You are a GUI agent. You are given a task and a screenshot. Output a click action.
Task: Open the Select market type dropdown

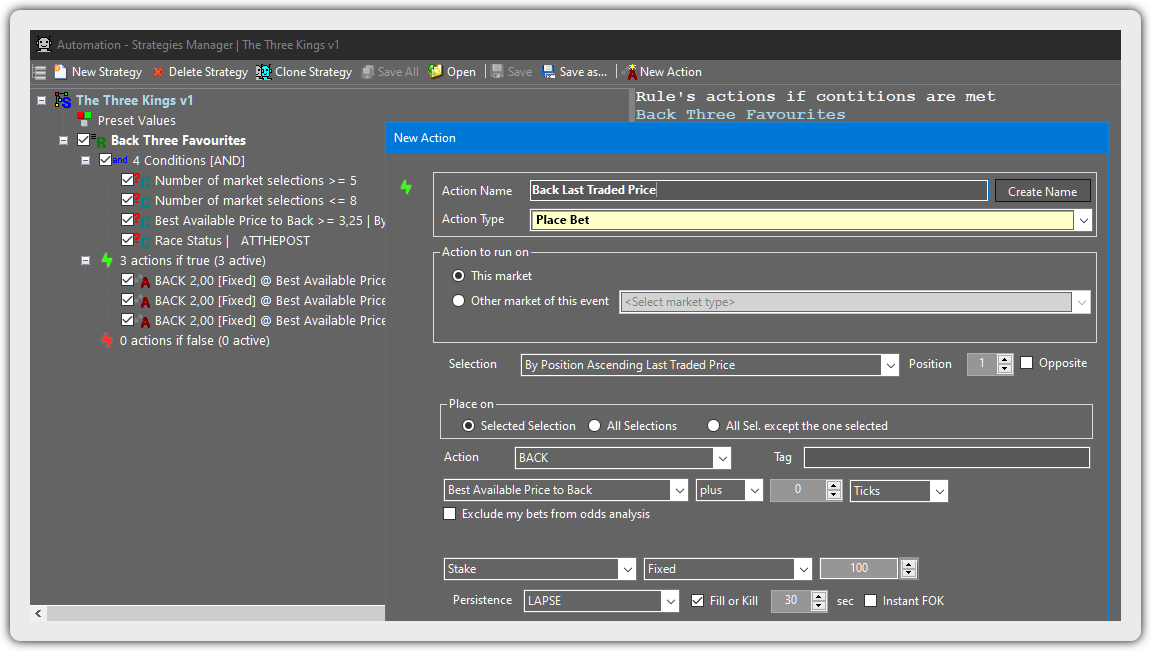coord(1081,302)
